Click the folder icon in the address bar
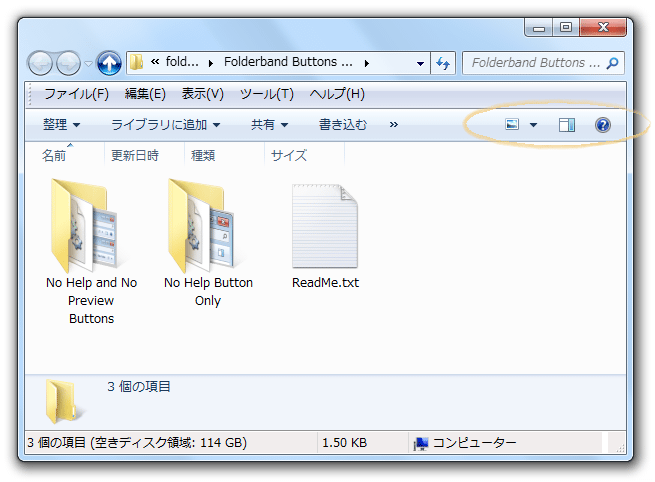 (x=136, y=63)
